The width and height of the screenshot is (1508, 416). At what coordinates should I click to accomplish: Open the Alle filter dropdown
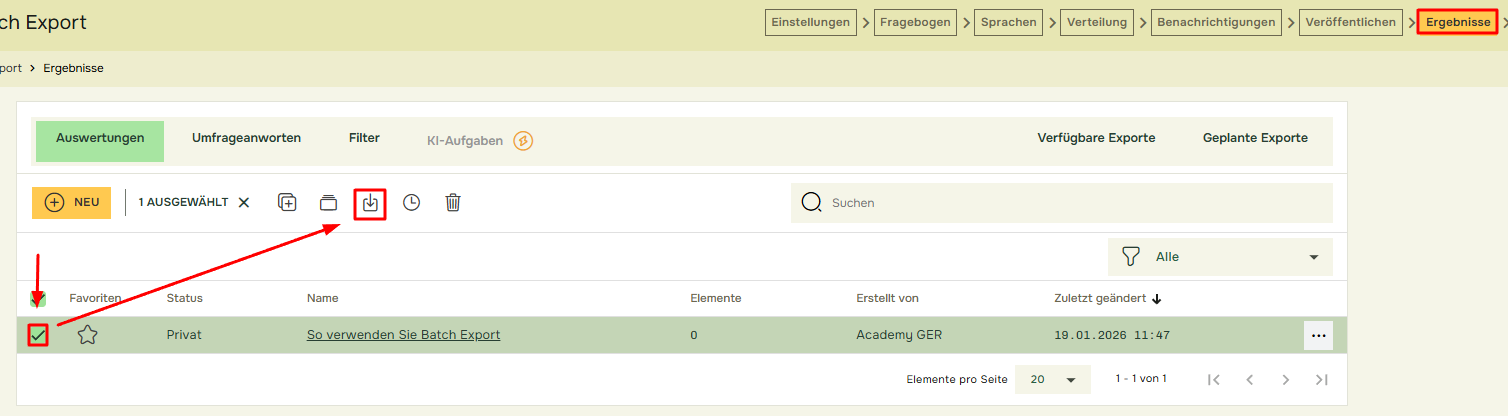[x=1220, y=257]
